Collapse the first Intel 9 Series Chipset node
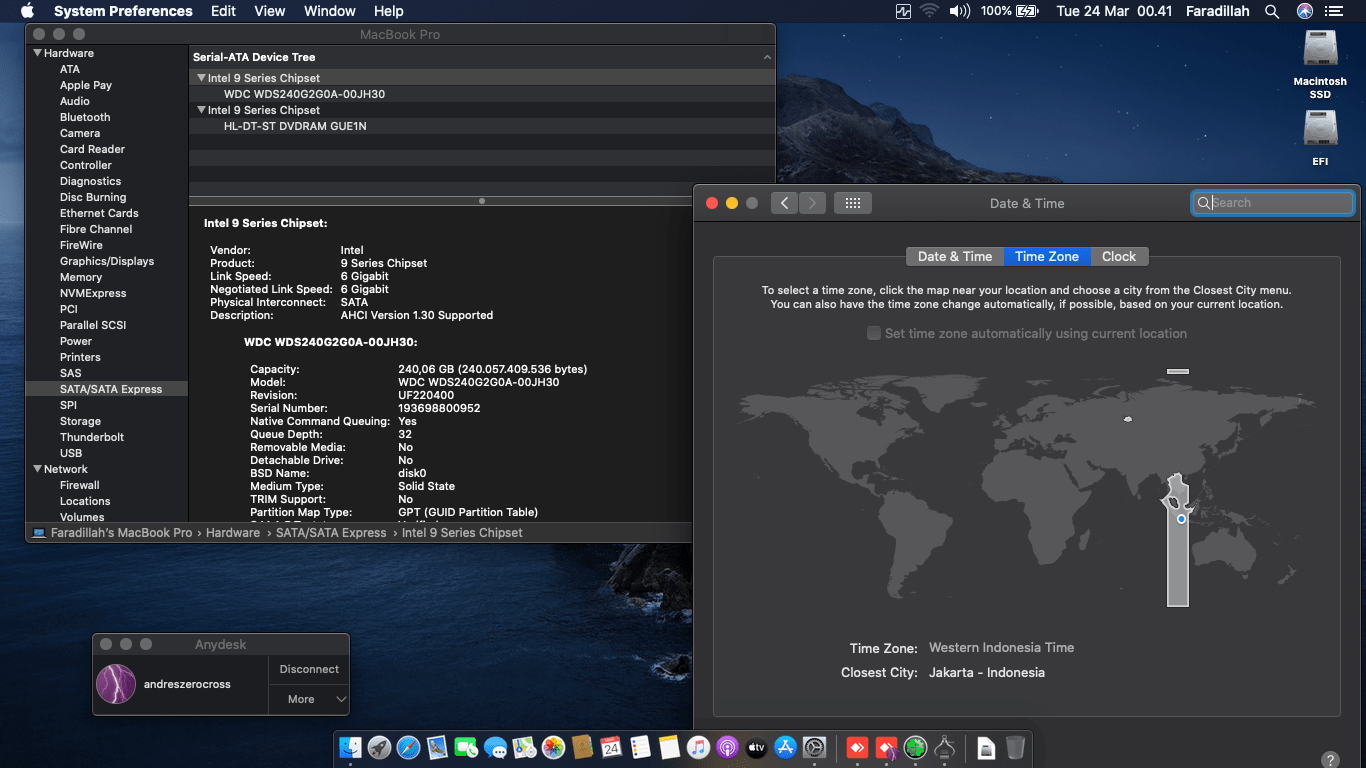 pos(200,78)
